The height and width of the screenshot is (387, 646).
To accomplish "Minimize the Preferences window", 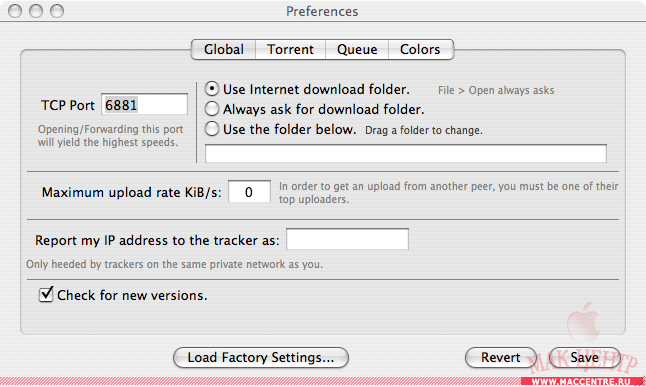I will pyautogui.click(x=36, y=11).
